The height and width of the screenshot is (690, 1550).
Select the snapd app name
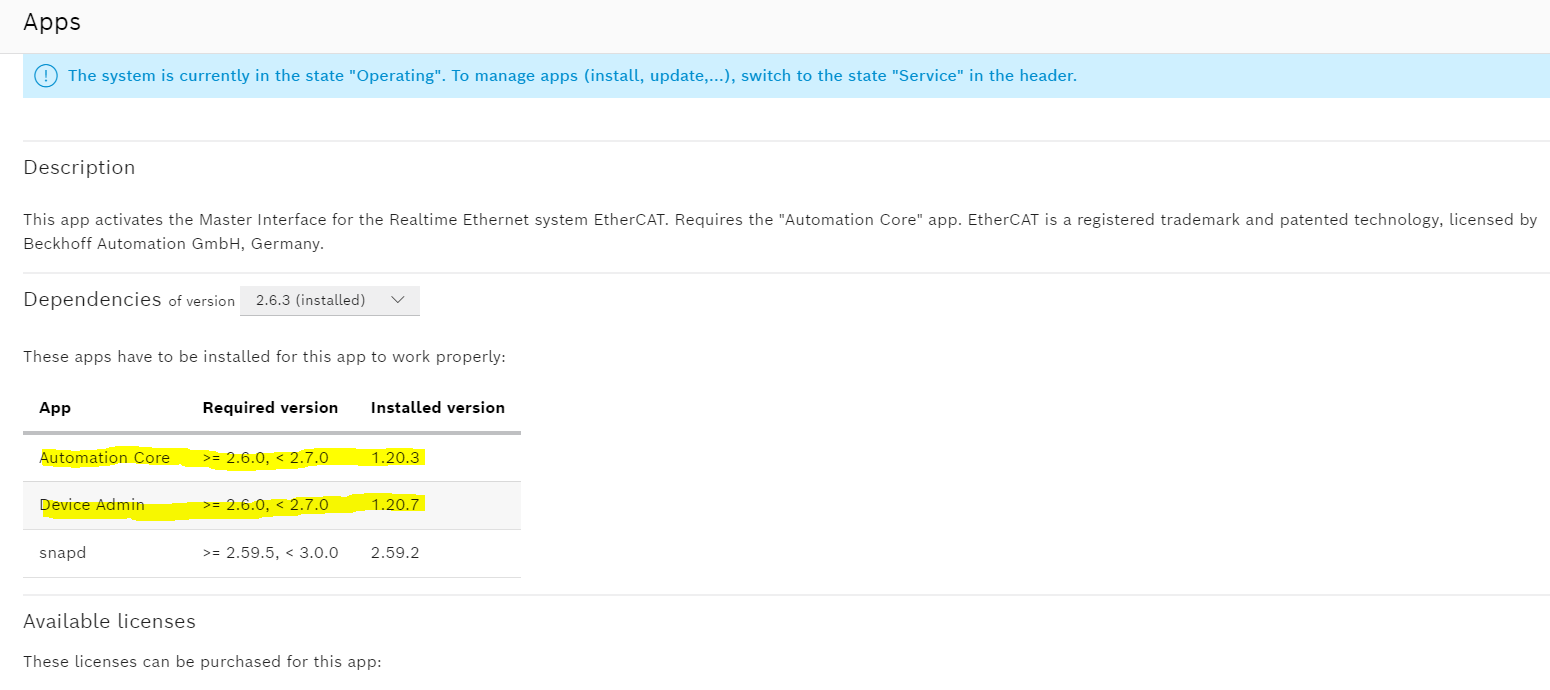click(x=62, y=552)
